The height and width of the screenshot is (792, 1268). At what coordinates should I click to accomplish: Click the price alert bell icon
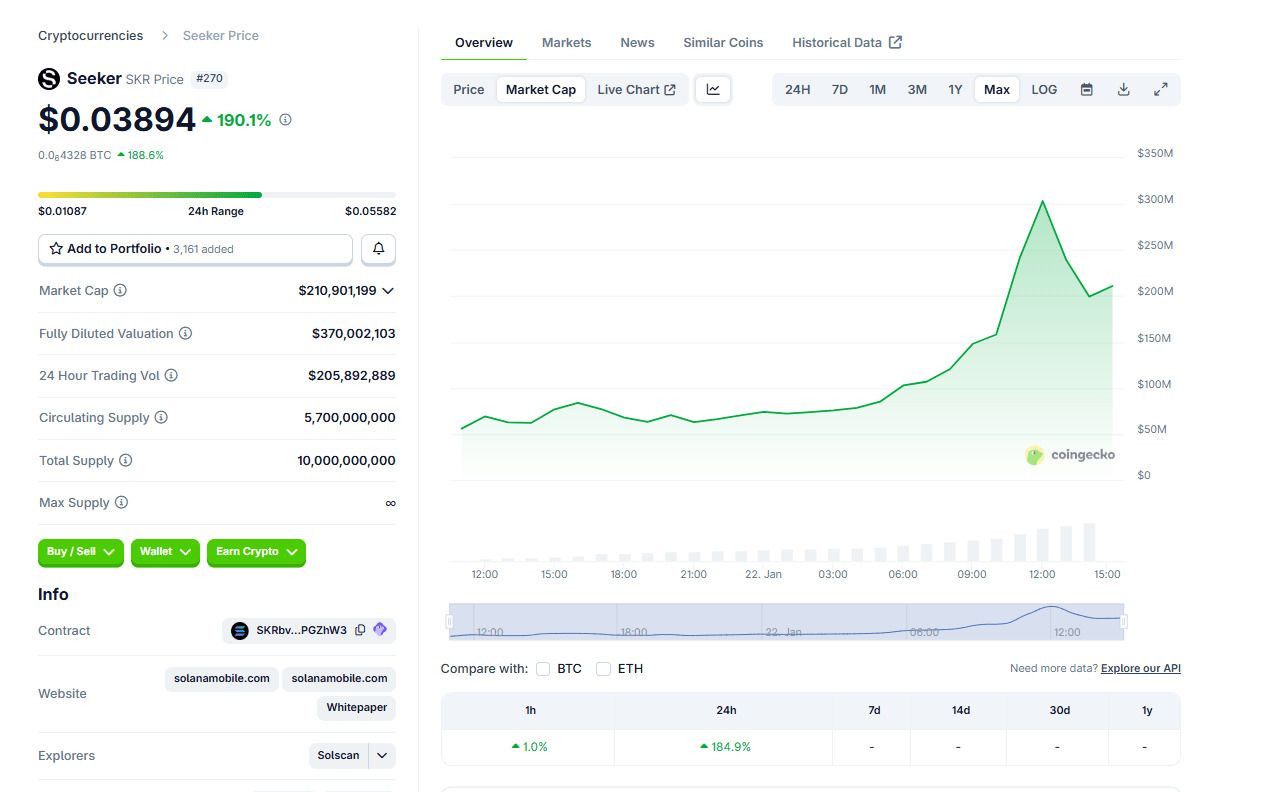click(x=378, y=249)
